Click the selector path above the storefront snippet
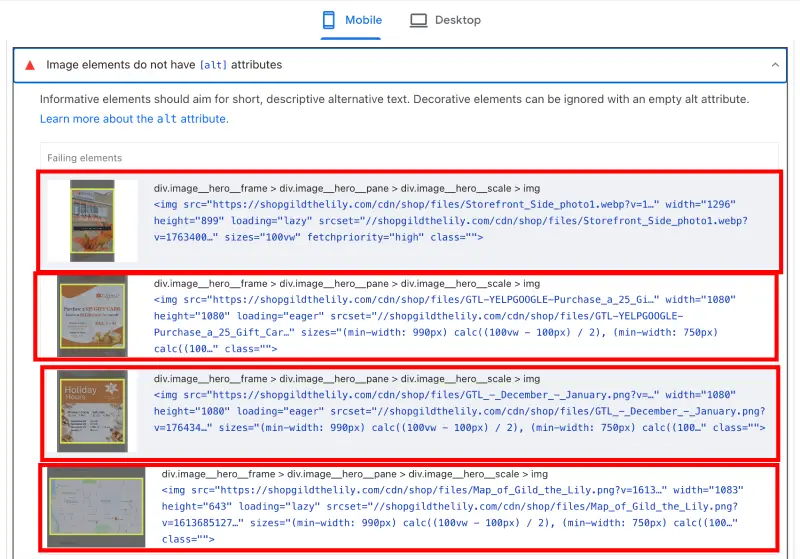 pyautogui.click(x=347, y=187)
